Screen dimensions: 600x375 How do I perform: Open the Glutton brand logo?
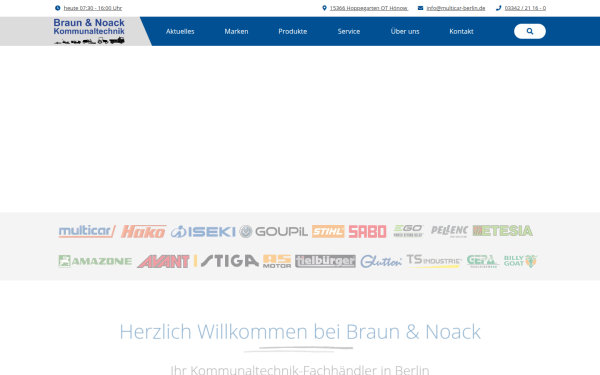[381, 261]
